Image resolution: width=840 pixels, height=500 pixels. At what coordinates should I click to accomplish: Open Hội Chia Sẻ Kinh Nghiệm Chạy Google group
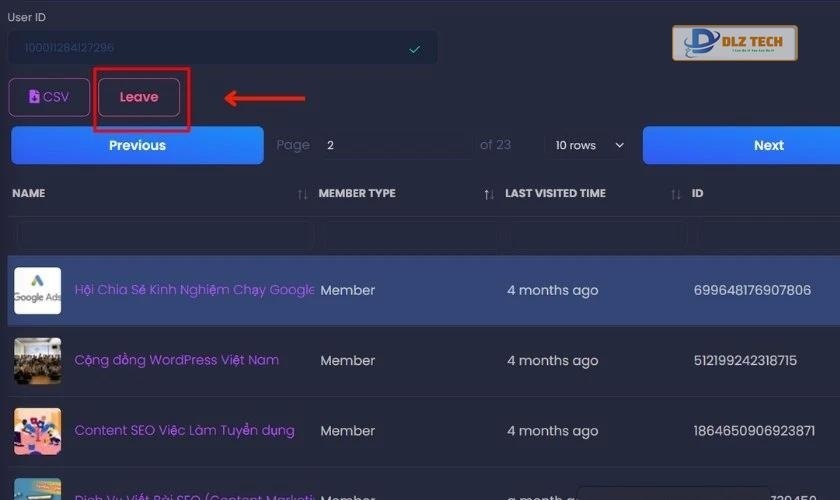pyautogui.click(x=194, y=290)
